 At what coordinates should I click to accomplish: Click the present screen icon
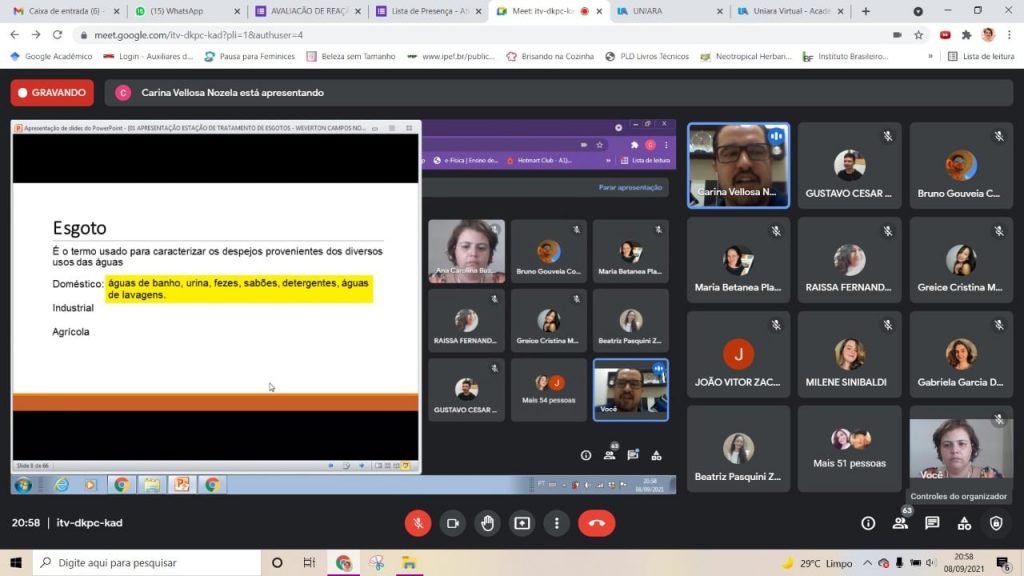click(x=522, y=523)
